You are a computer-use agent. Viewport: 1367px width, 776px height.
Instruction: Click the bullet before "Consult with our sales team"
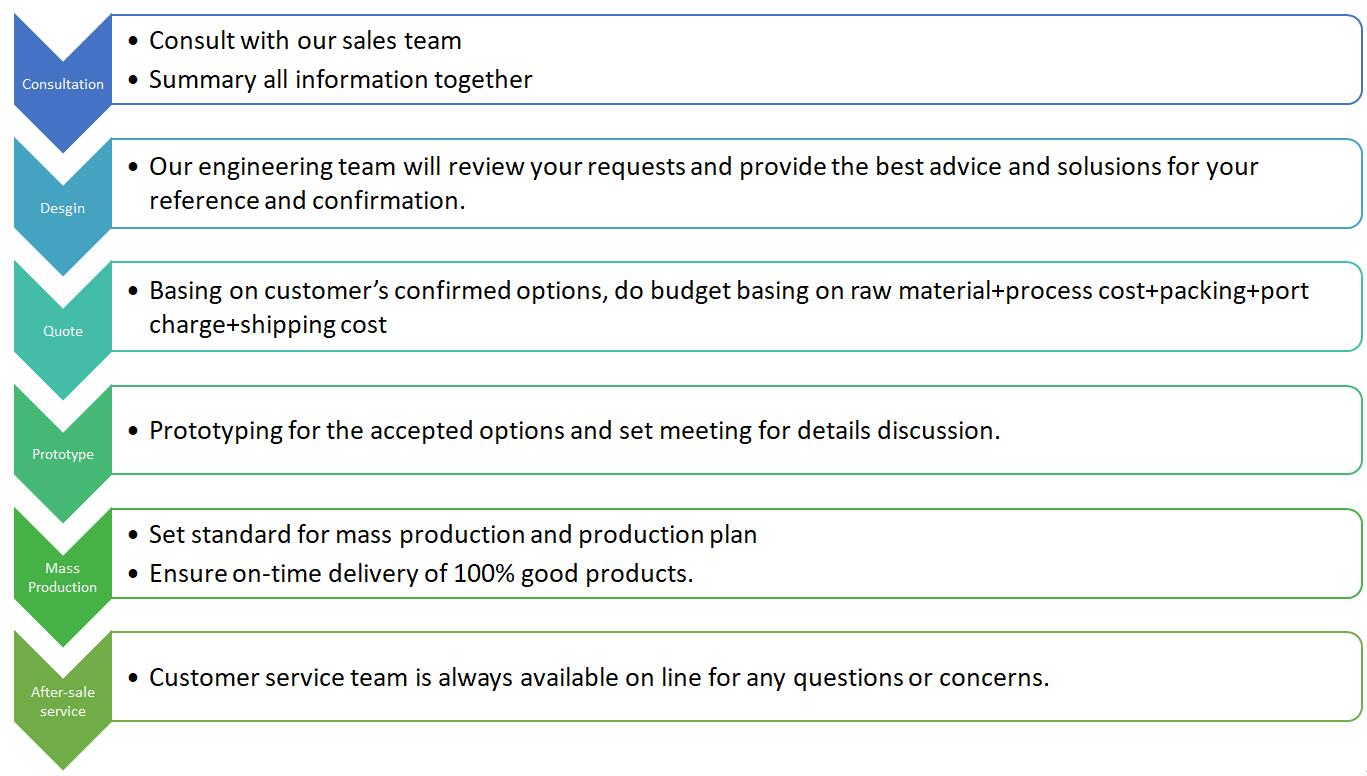[134, 42]
